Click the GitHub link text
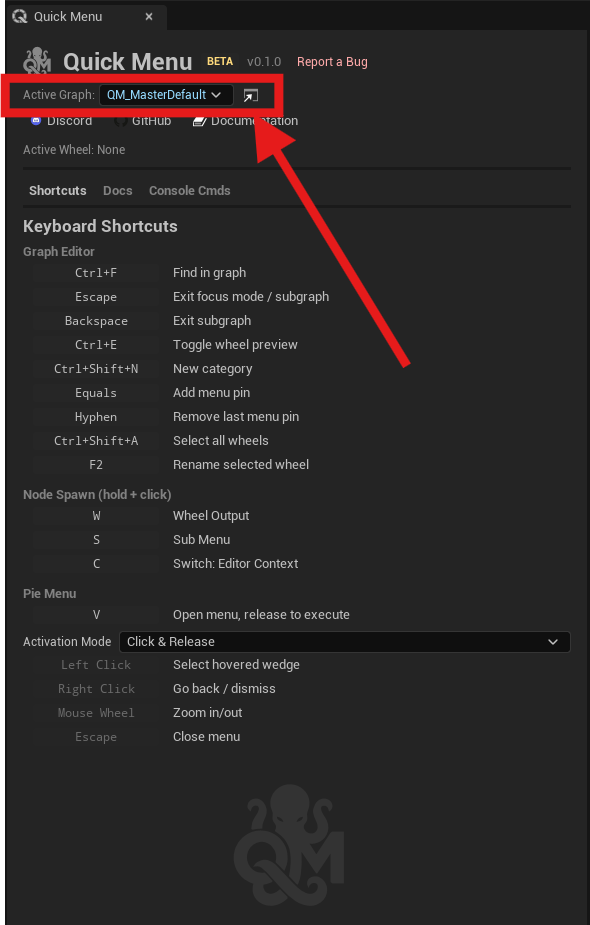 [x=152, y=120]
